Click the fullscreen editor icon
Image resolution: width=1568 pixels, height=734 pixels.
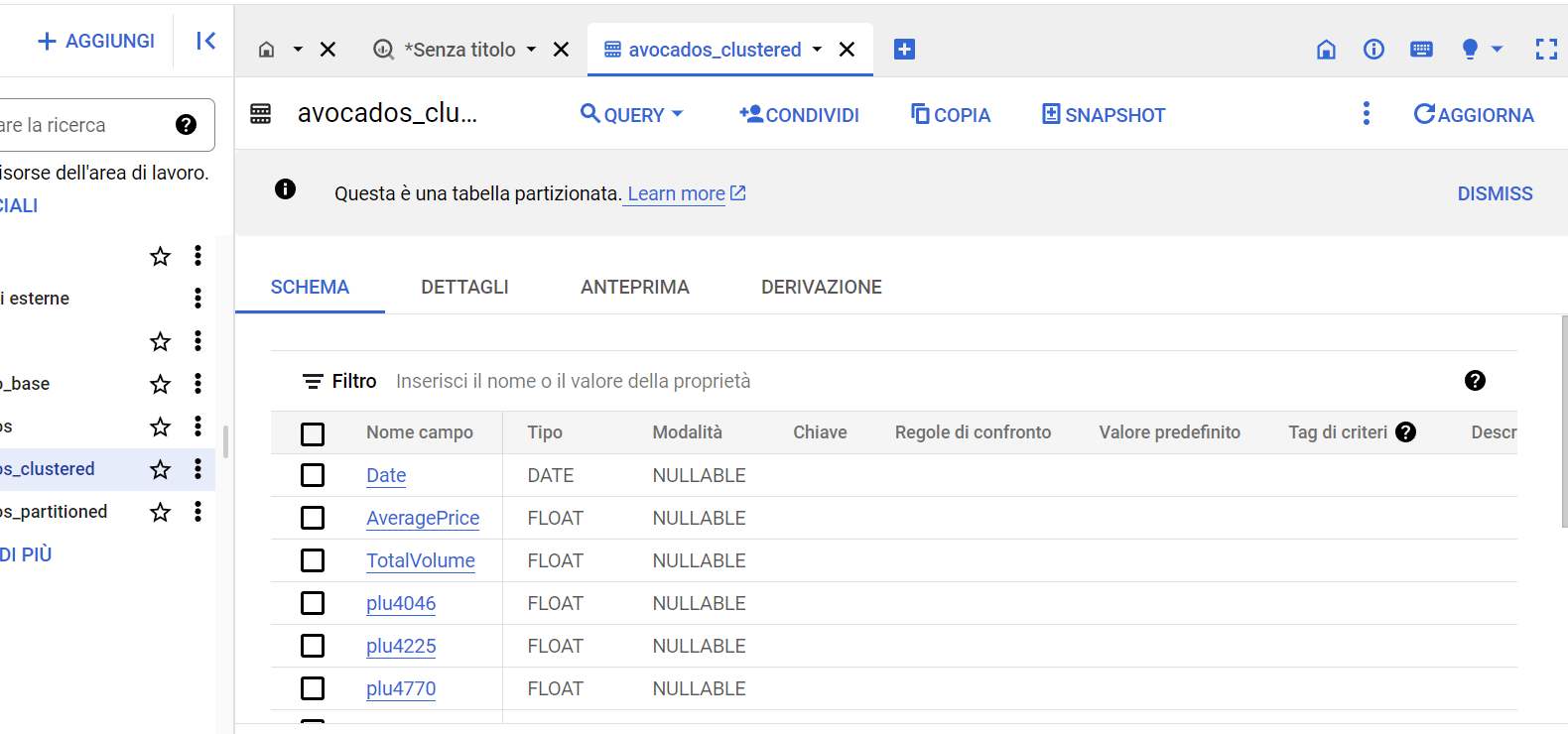pyautogui.click(x=1545, y=50)
